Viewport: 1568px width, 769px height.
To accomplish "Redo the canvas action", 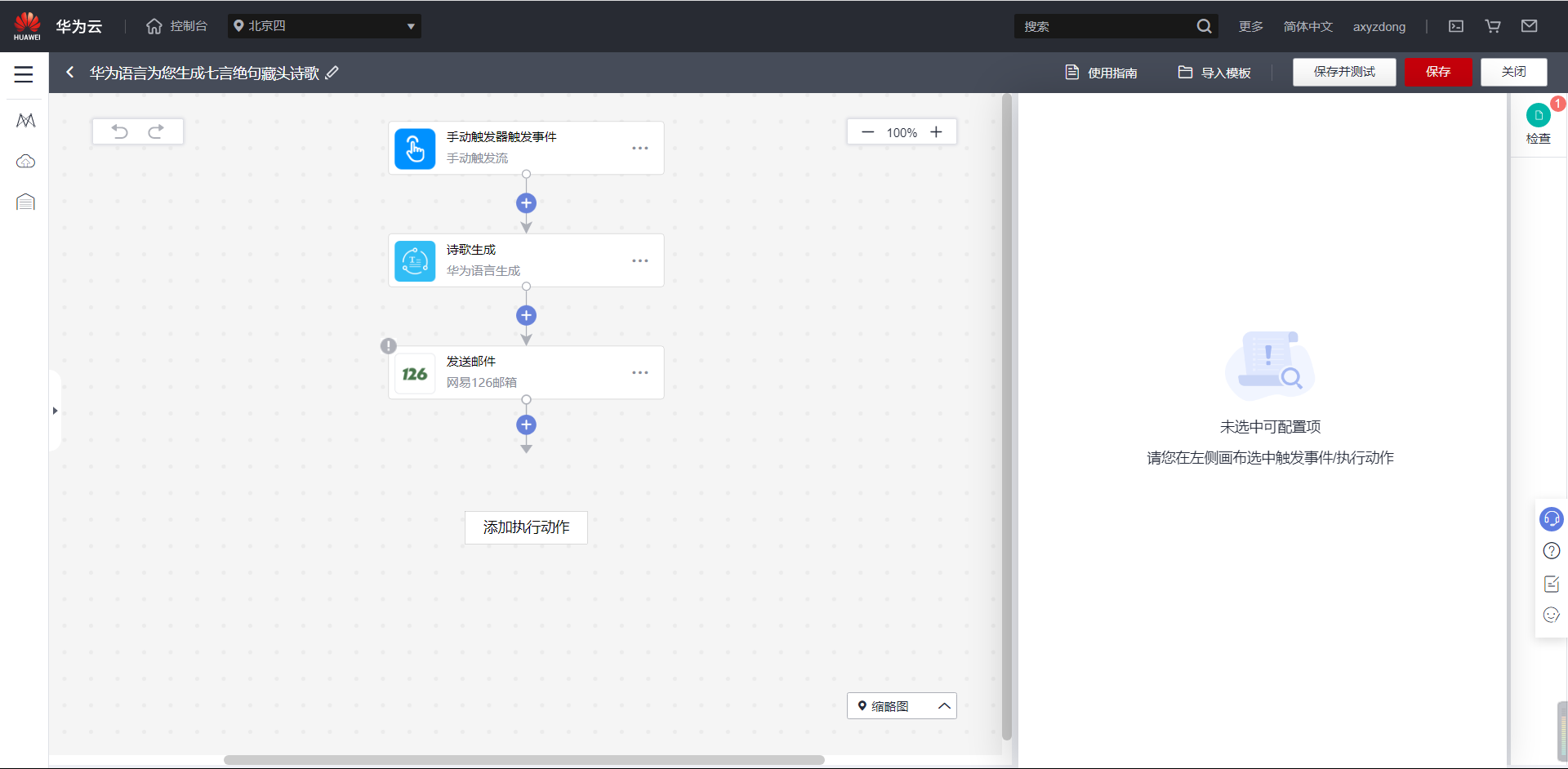I will point(156,131).
